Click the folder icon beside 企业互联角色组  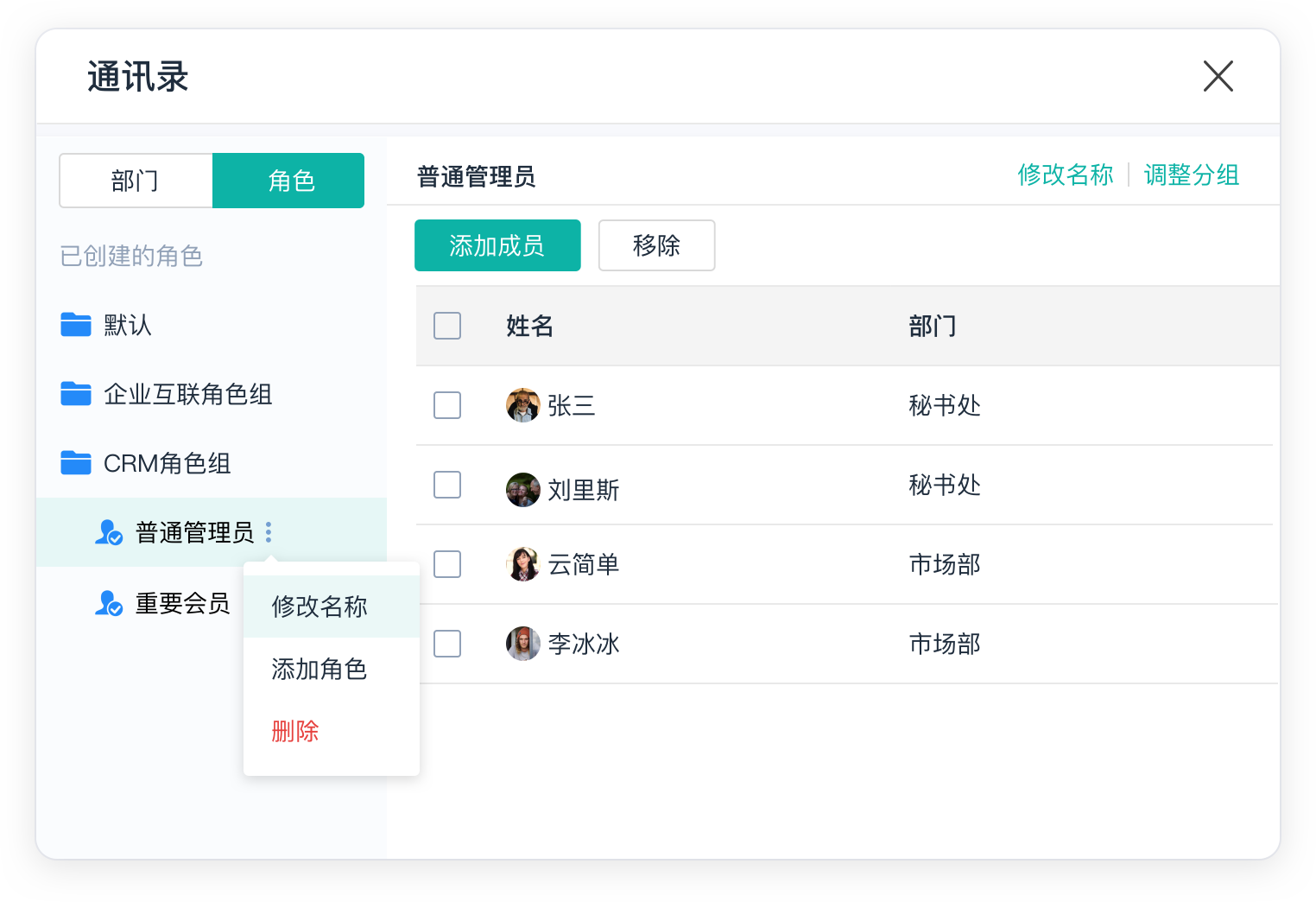tap(76, 394)
